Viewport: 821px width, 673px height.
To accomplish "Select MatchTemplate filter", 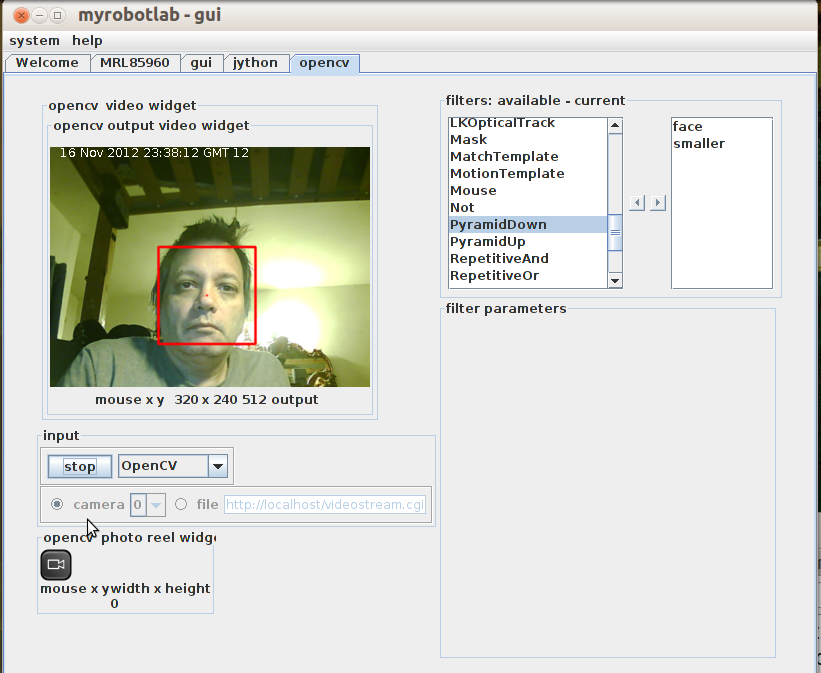I will pyautogui.click(x=528, y=157).
